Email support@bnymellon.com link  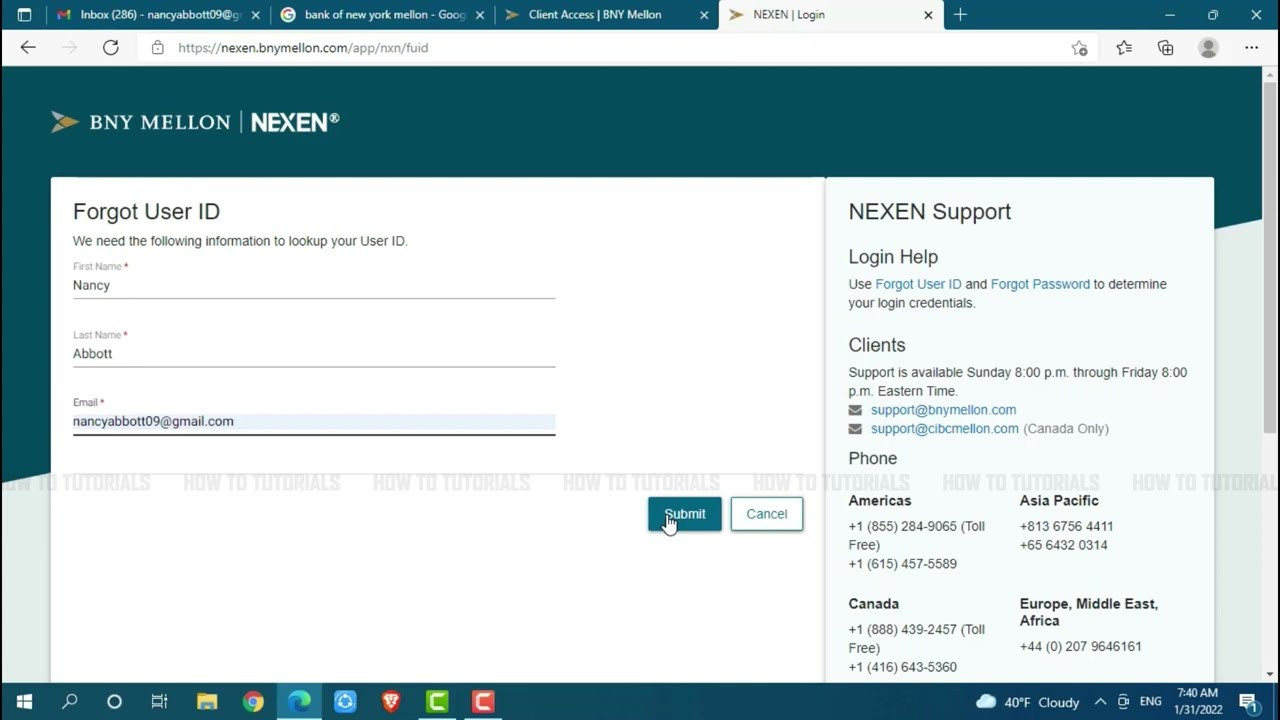[x=943, y=410]
